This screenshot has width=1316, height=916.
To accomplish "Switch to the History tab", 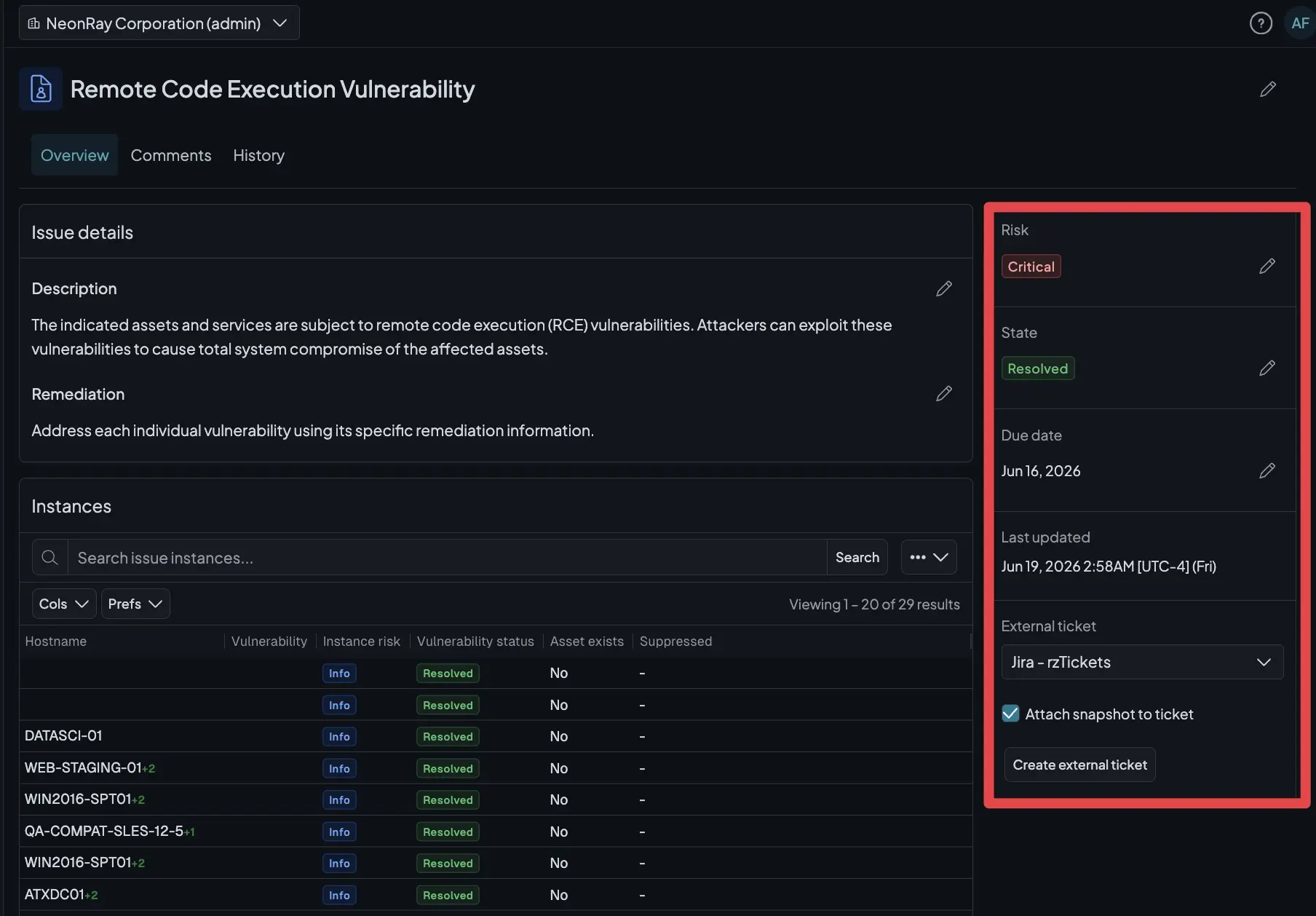I will click(x=258, y=155).
